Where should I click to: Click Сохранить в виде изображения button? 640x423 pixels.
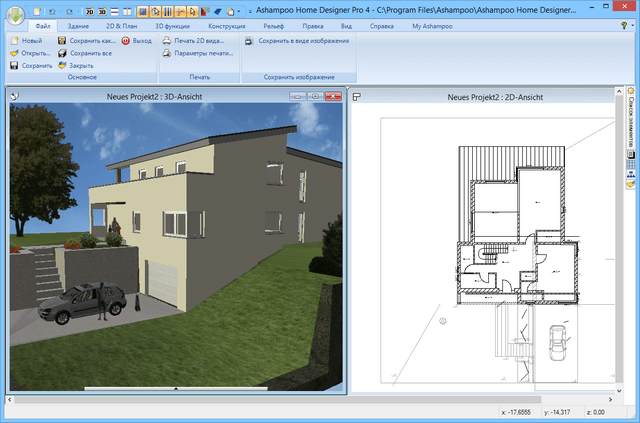[297, 41]
